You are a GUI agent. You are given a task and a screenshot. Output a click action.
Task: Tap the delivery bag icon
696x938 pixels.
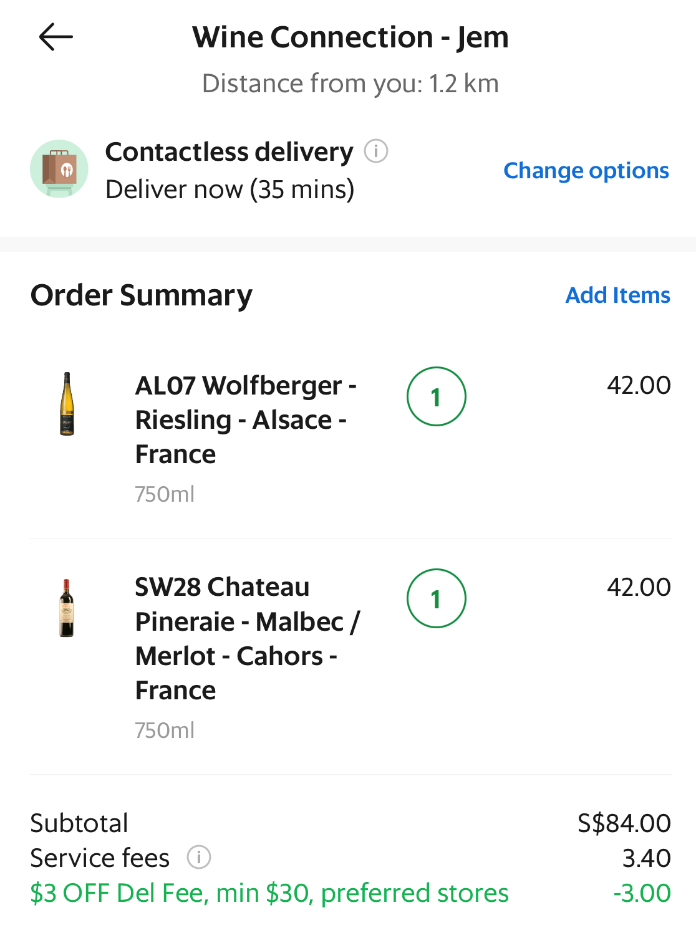pyautogui.click(x=59, y=169)
